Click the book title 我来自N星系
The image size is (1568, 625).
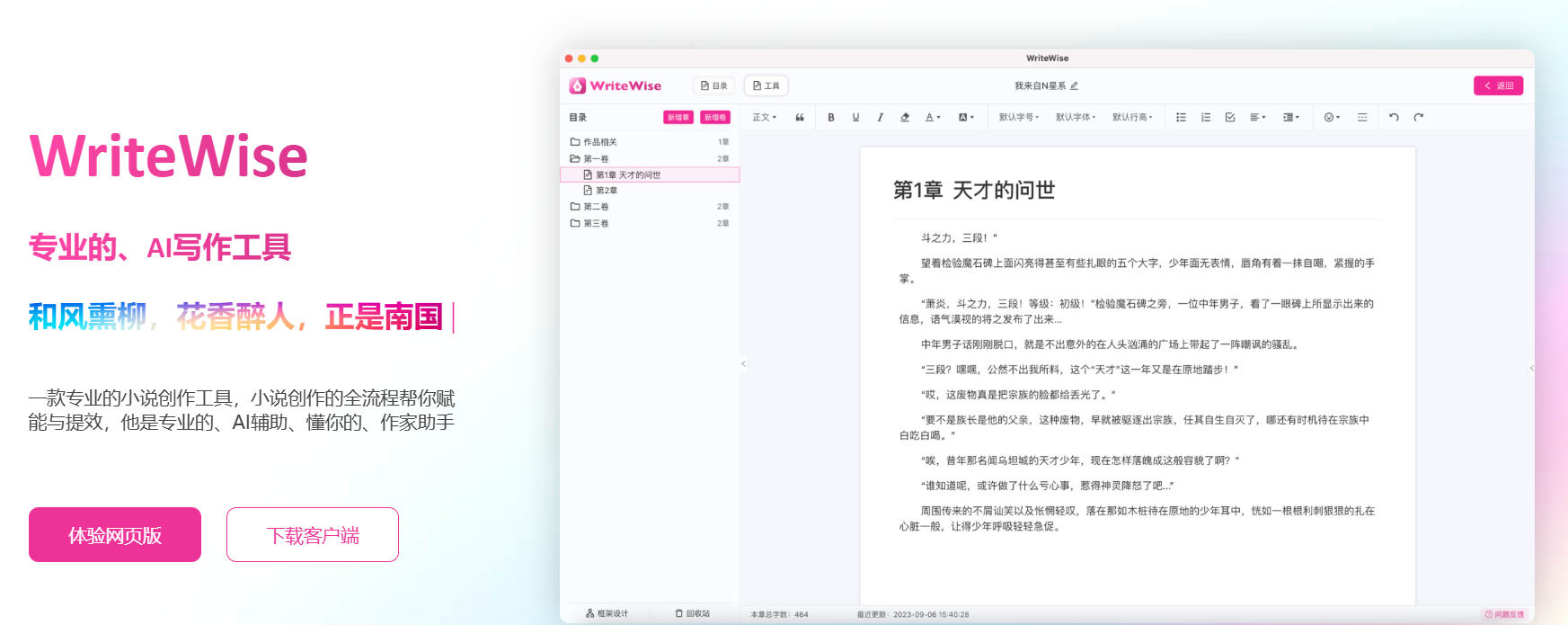[1040, 86]
